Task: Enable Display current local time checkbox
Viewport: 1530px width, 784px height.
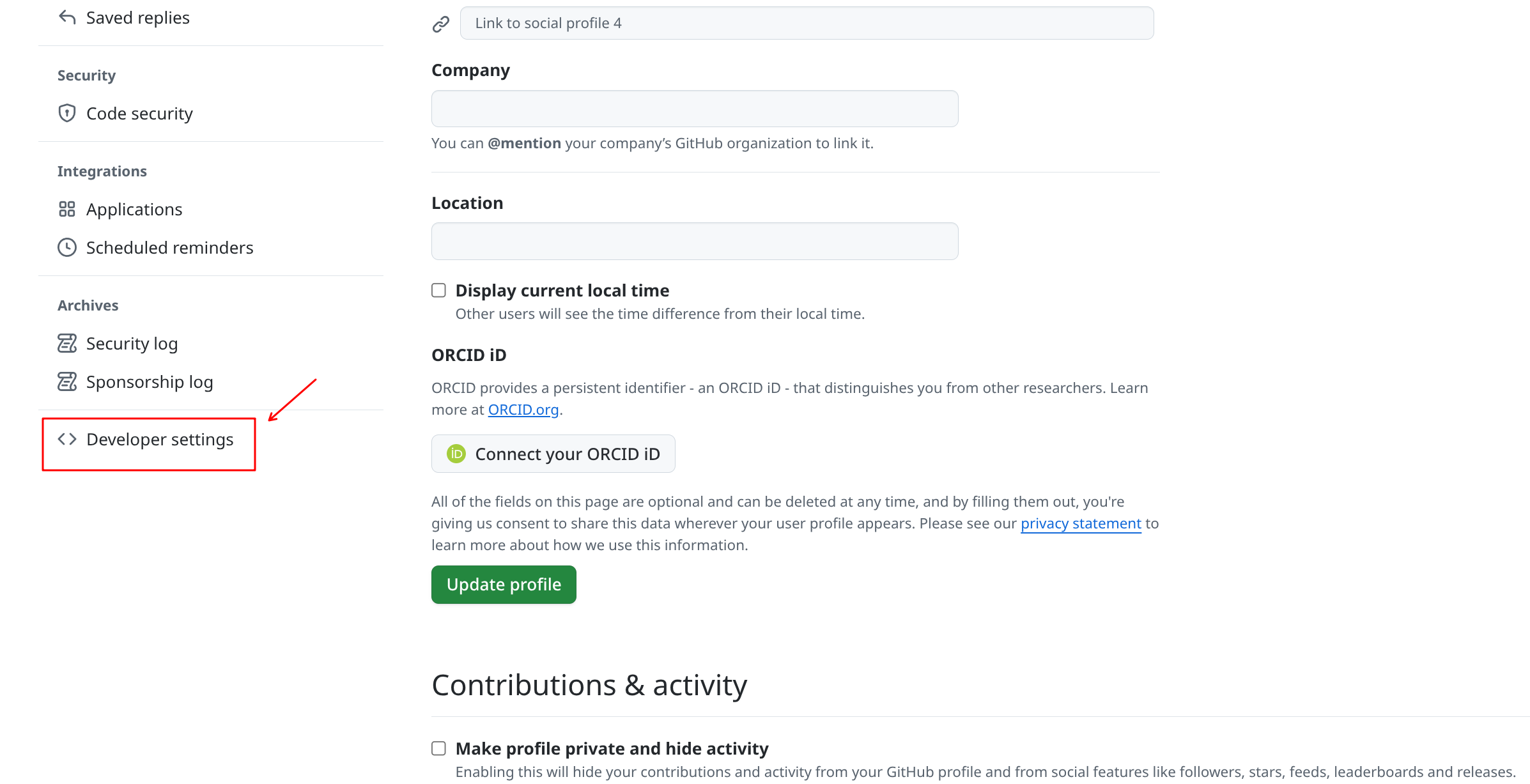Action: (438, 291)
